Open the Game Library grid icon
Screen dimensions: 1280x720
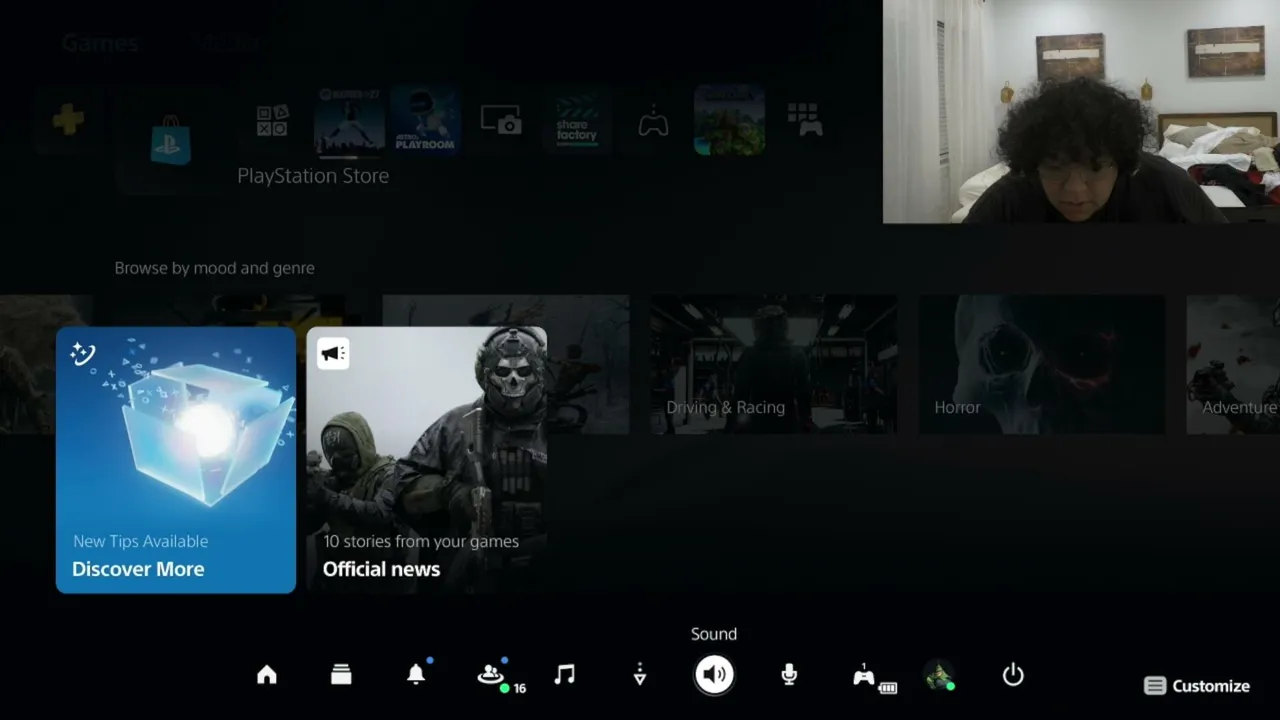click(805, 120)
